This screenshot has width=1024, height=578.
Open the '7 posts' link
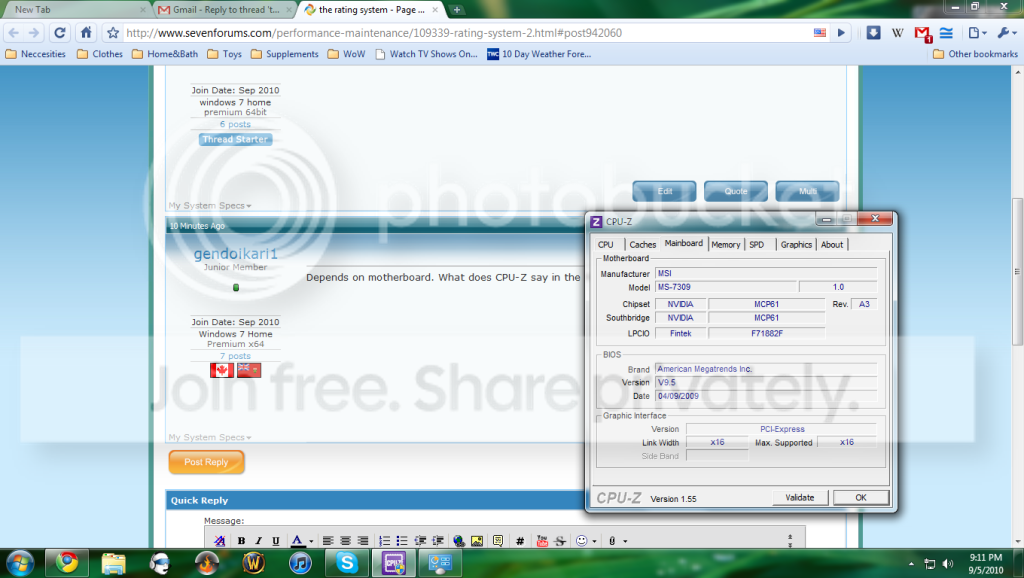[x=235, y=356]
